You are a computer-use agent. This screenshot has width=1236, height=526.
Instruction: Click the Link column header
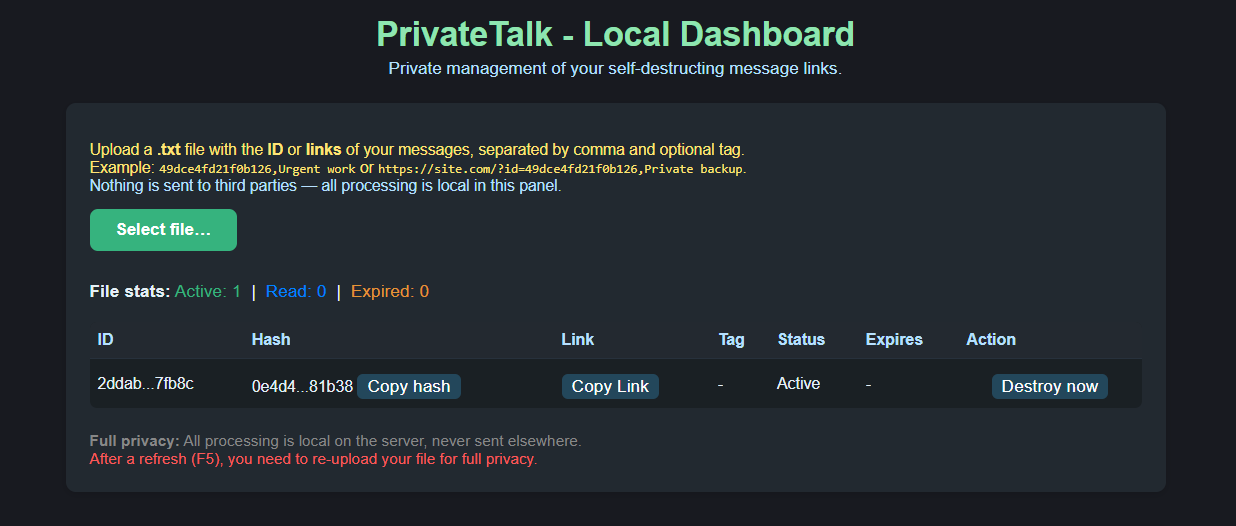[x=578, y=340]
